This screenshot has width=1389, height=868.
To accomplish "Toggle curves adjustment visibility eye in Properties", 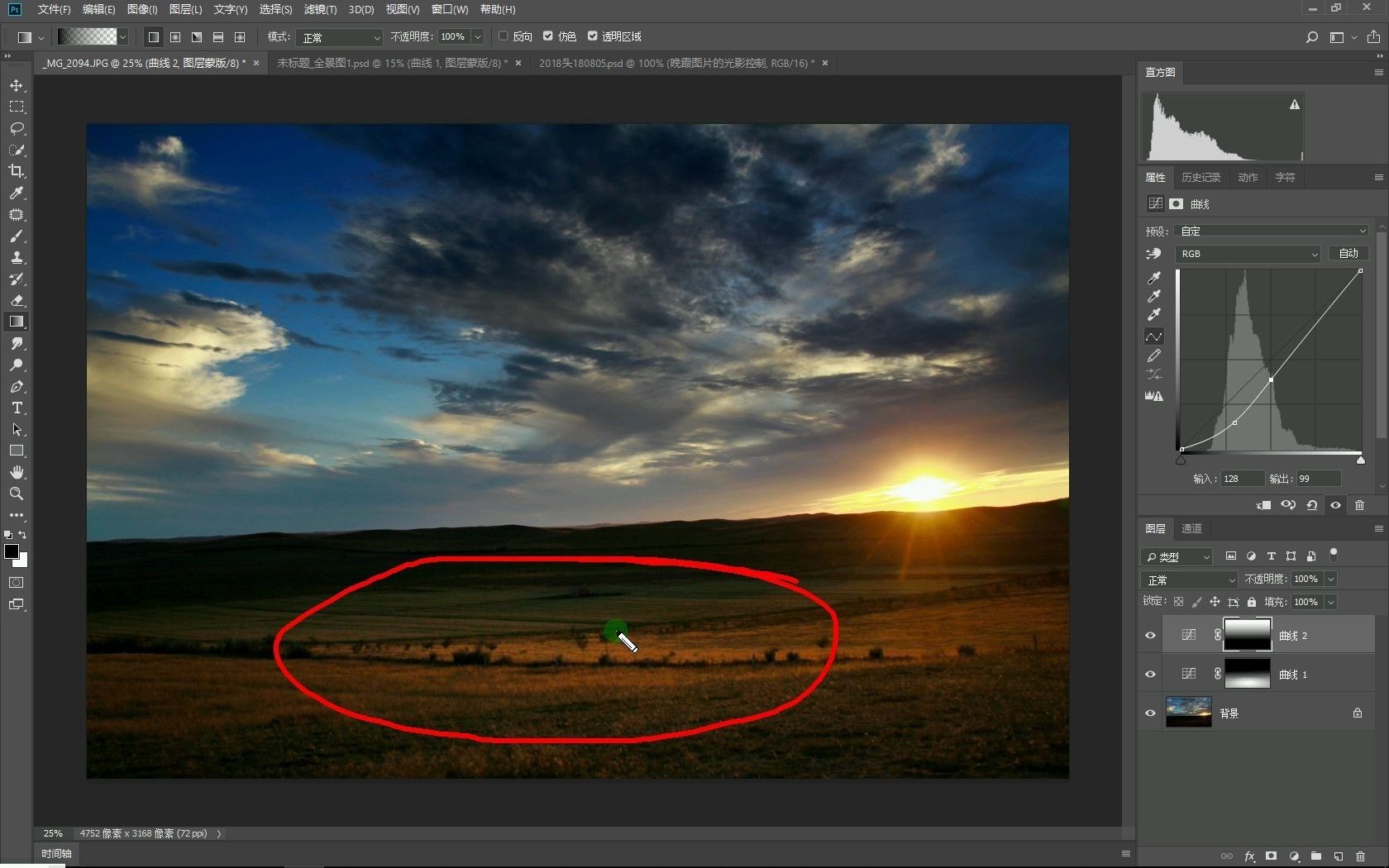I will [1335, 505].
